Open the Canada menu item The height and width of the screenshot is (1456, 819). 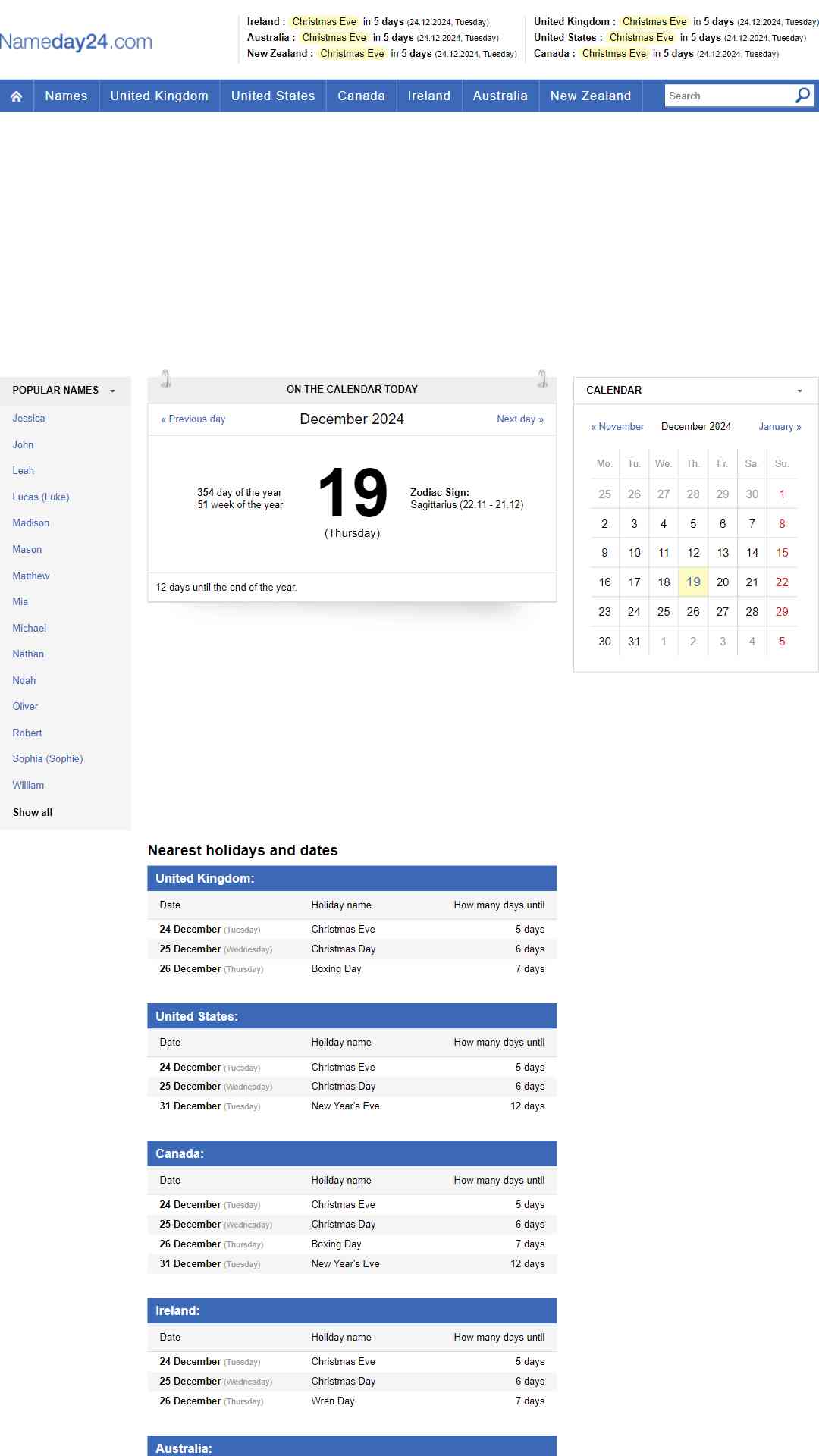(361, 96)
